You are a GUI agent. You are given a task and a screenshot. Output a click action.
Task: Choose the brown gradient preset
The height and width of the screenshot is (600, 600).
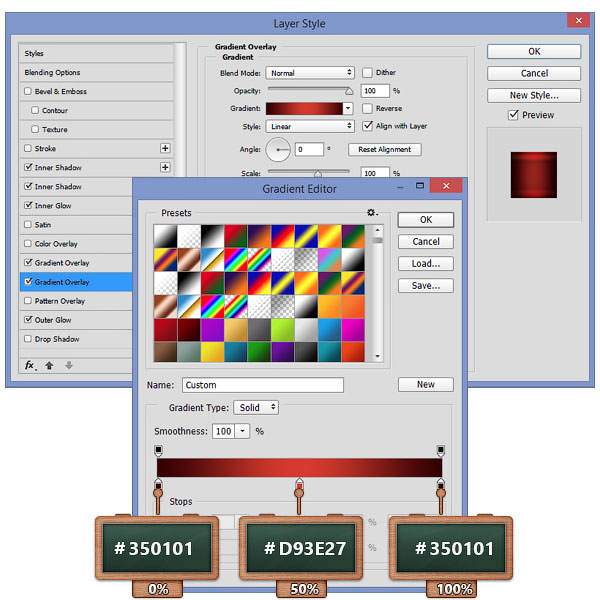tap(165, 352)
